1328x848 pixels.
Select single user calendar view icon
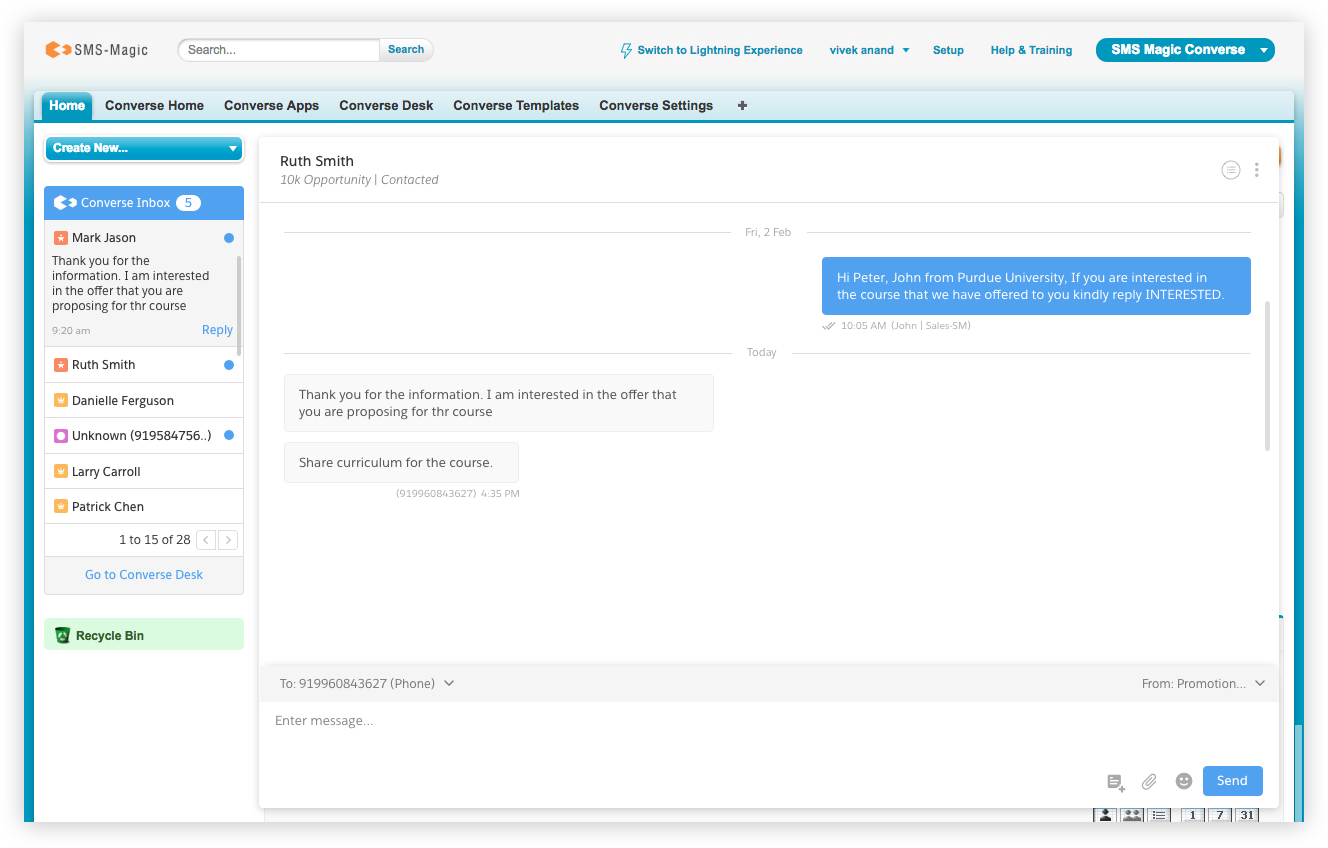[1105, 815]
